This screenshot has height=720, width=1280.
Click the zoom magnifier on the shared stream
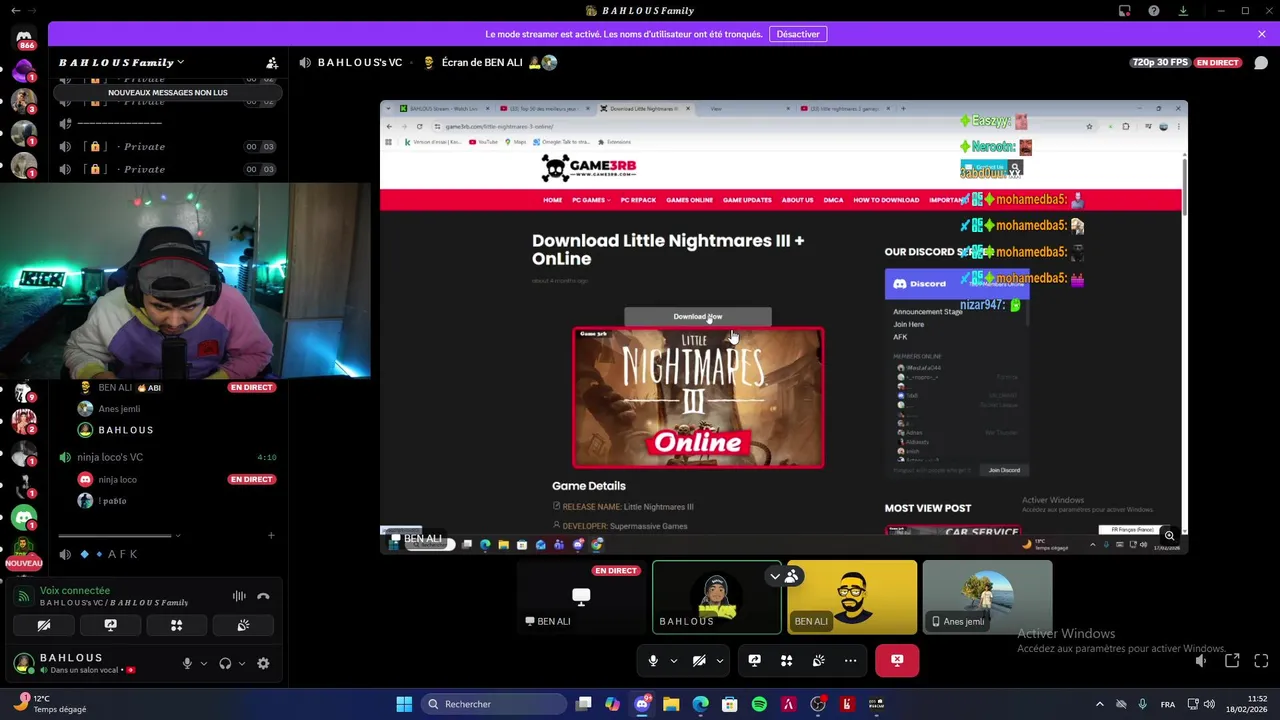(1169, 536)
